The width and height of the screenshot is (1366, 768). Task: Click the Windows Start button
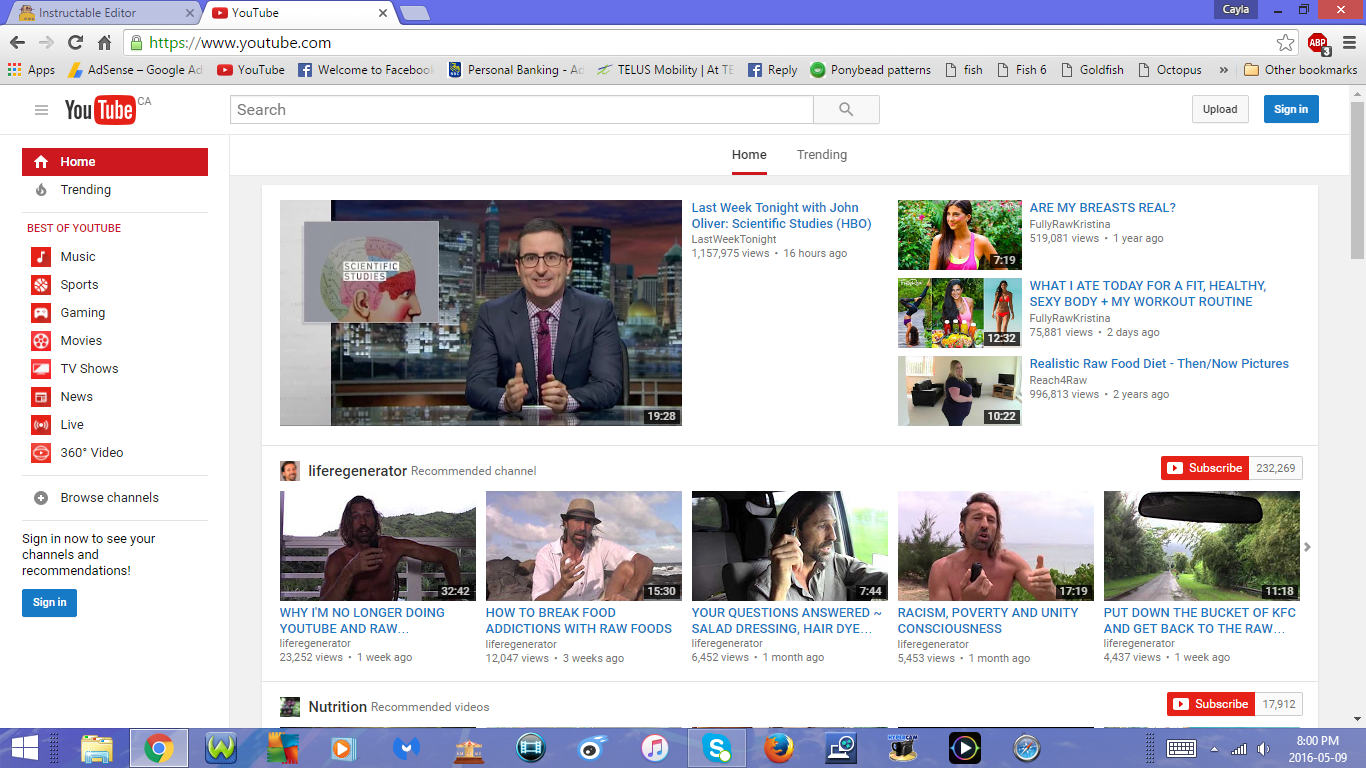(24, 748)
